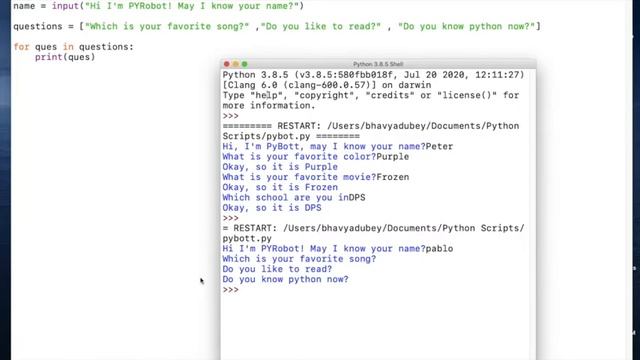This screenshot has height=360, width=640.
Task: Click 'Okay, so it is Purple' output
Action: pyautogui.click(x=280, y=167)
